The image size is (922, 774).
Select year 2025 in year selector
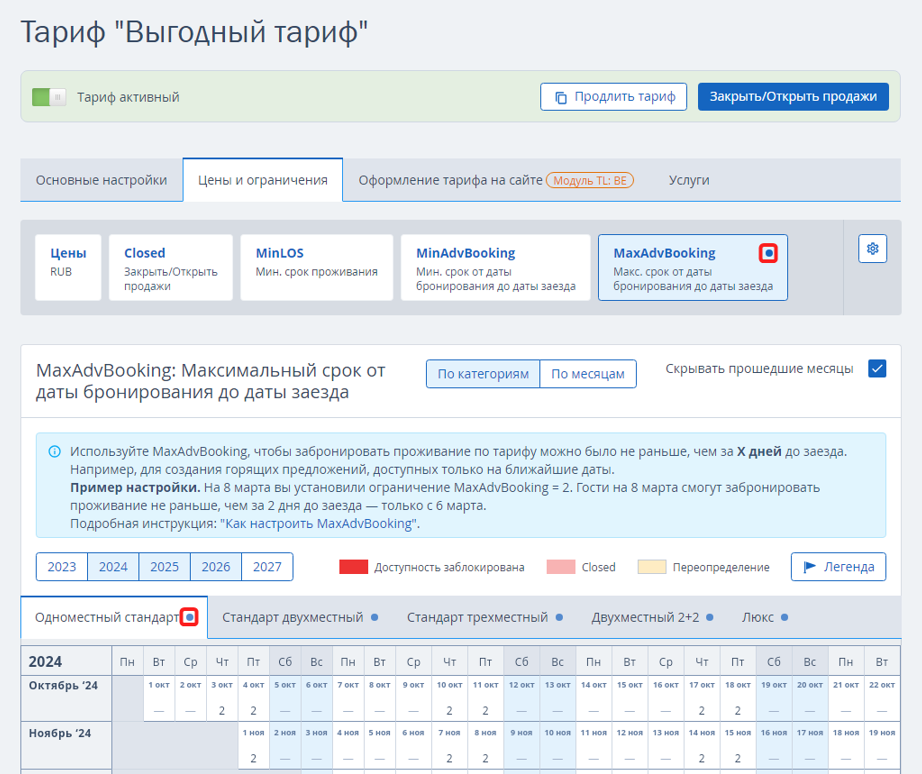(164, 566)
